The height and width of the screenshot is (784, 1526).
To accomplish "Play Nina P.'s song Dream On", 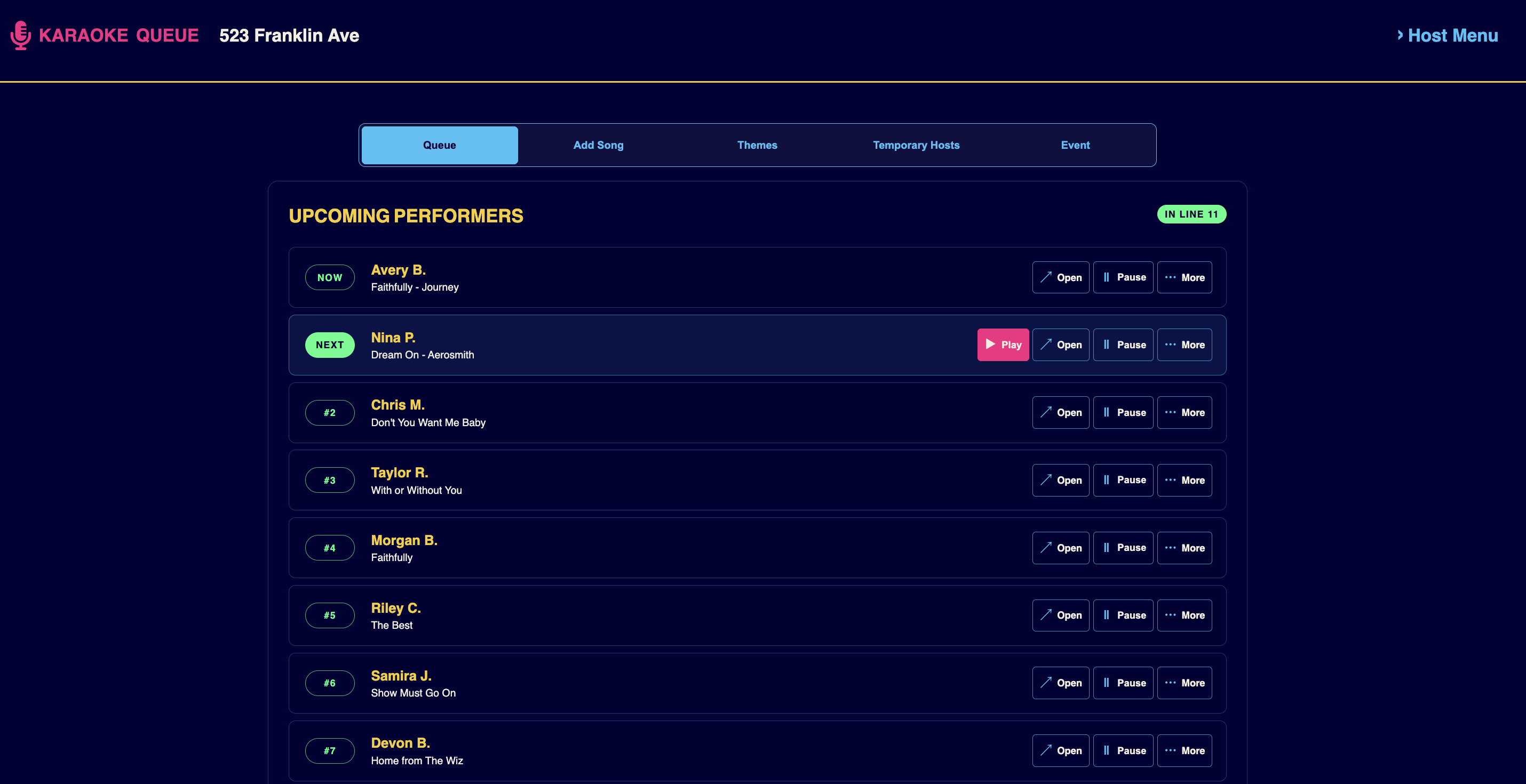I will tap(1003, 345).
